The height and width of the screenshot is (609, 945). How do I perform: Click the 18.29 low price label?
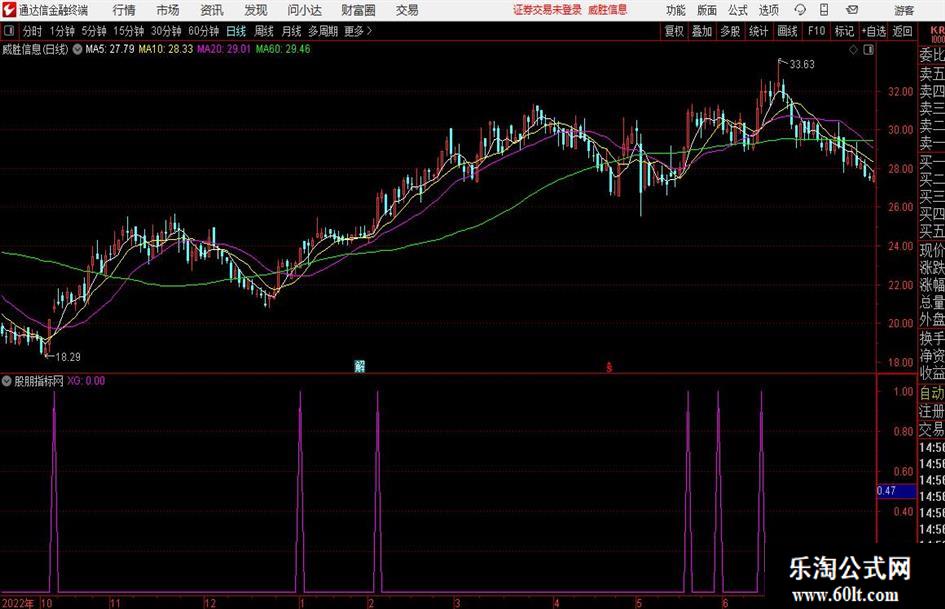[x=68, y=357]
